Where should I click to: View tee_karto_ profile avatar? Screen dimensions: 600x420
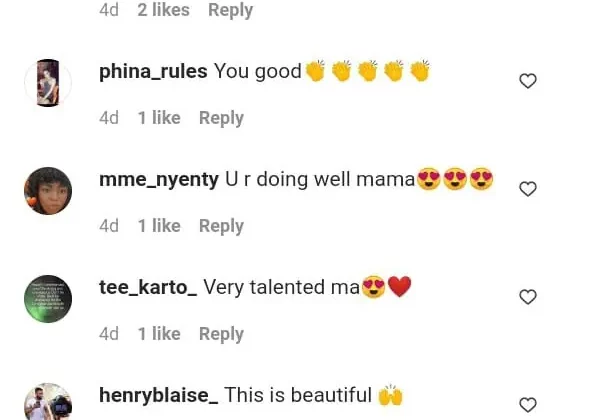48,298
